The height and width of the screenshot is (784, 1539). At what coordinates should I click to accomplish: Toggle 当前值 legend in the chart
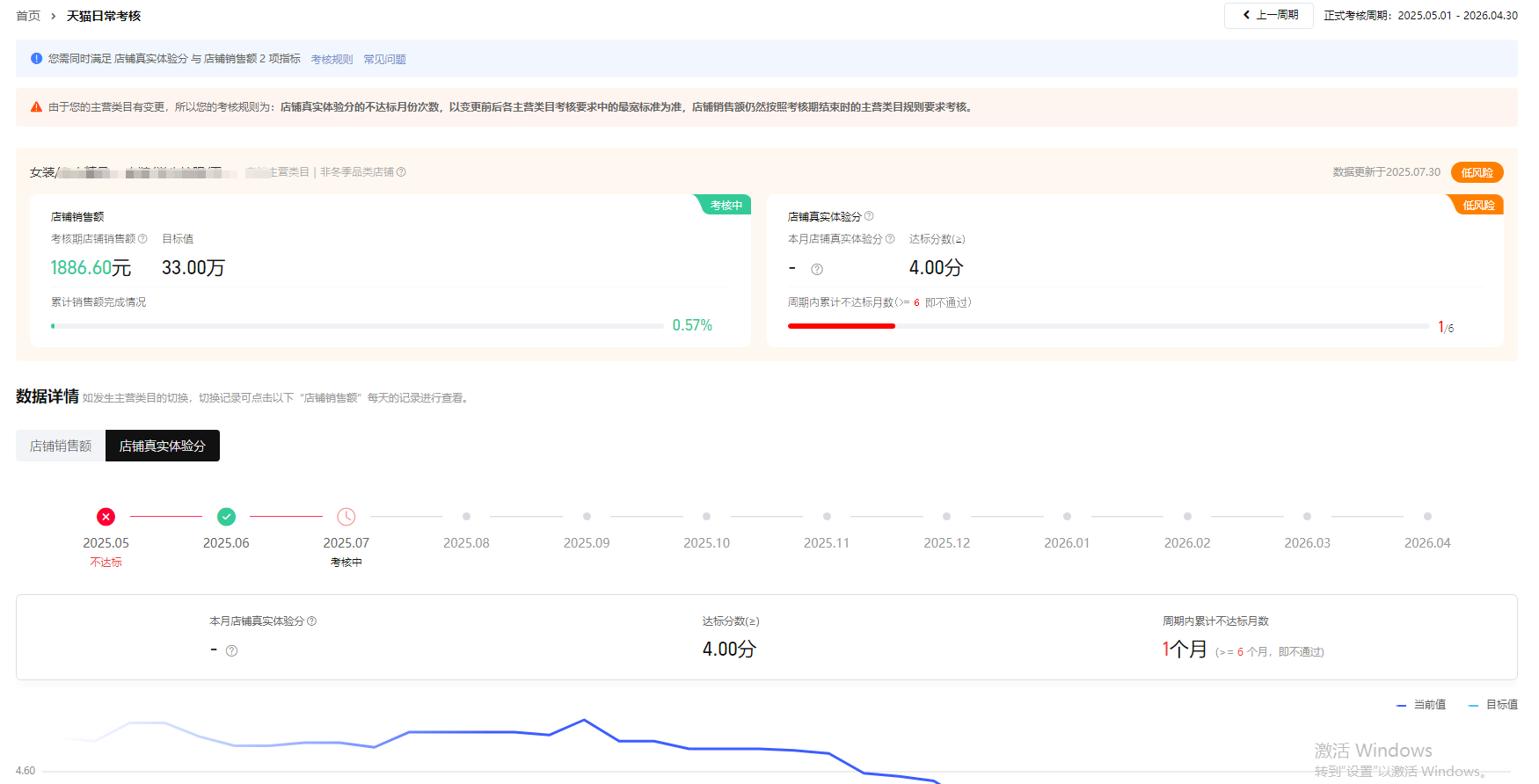(1421, 705)
